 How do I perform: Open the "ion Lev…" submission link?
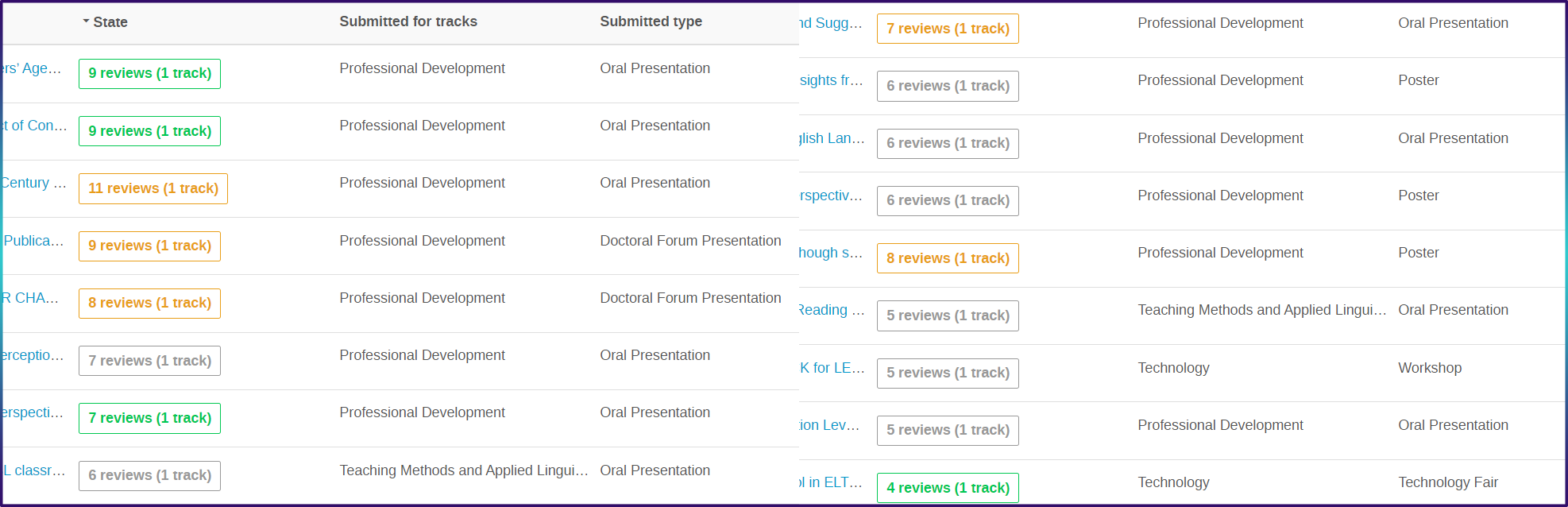pos(830,425)
